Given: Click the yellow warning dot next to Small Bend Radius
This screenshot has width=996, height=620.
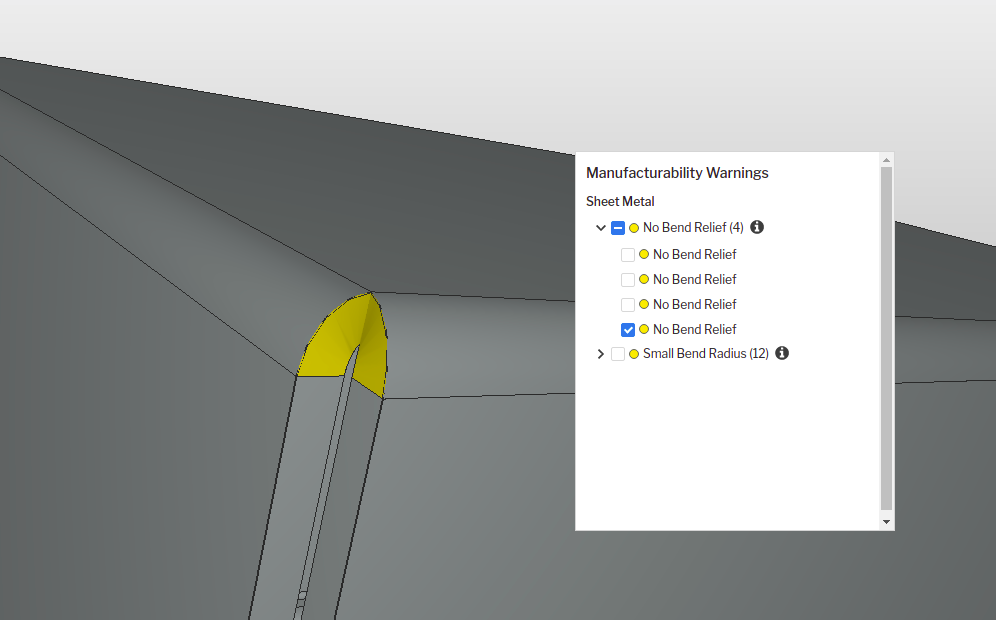Looking at the screenshot, I should [633, 353].
